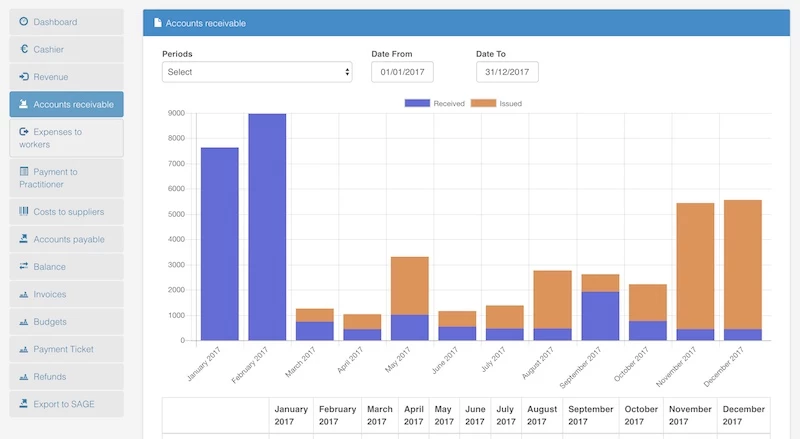Click the February 2017 bar in chart
Image resolution: width=800 pixels, height=439 pixels.
click(267, 226)
